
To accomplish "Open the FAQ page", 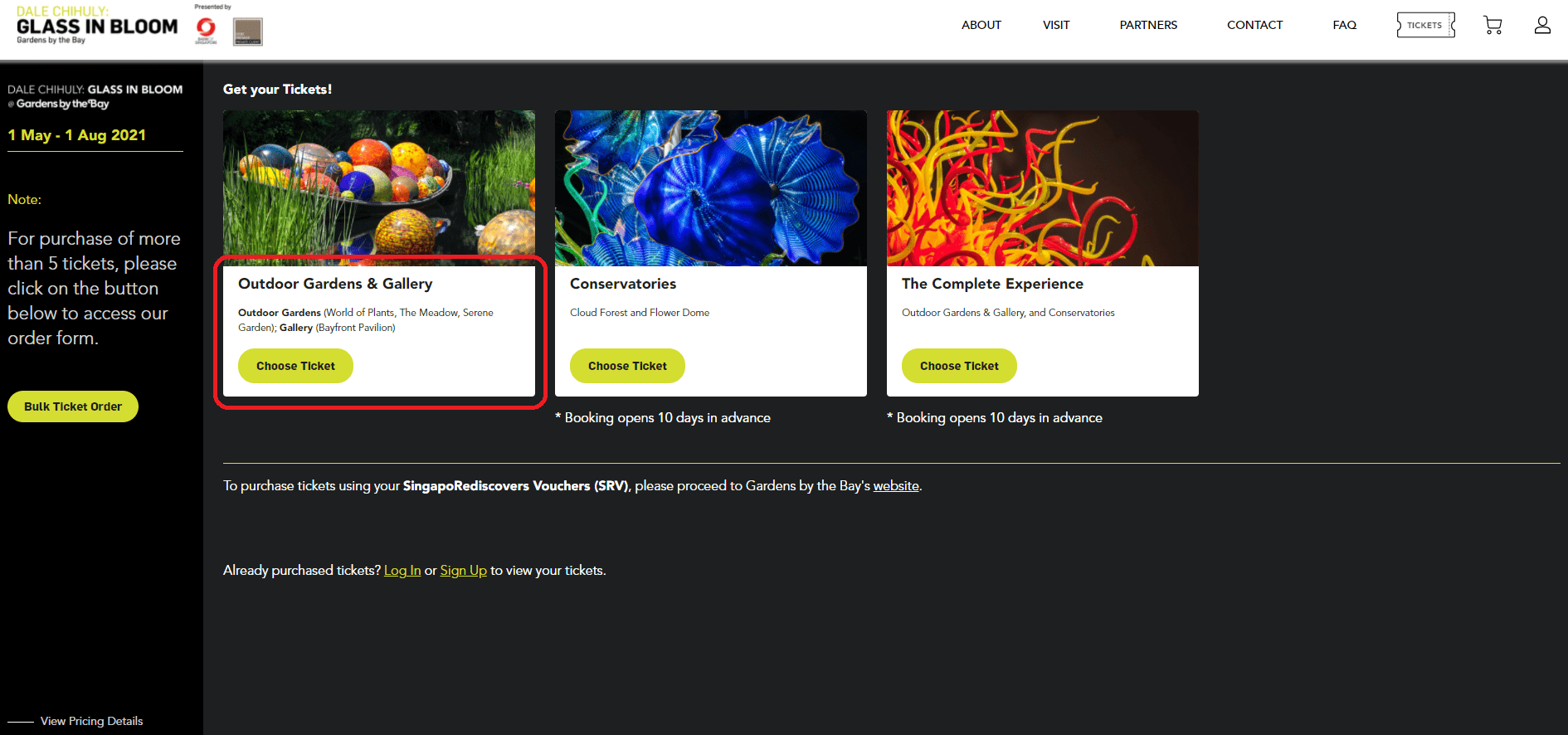I will point(1345,25).
